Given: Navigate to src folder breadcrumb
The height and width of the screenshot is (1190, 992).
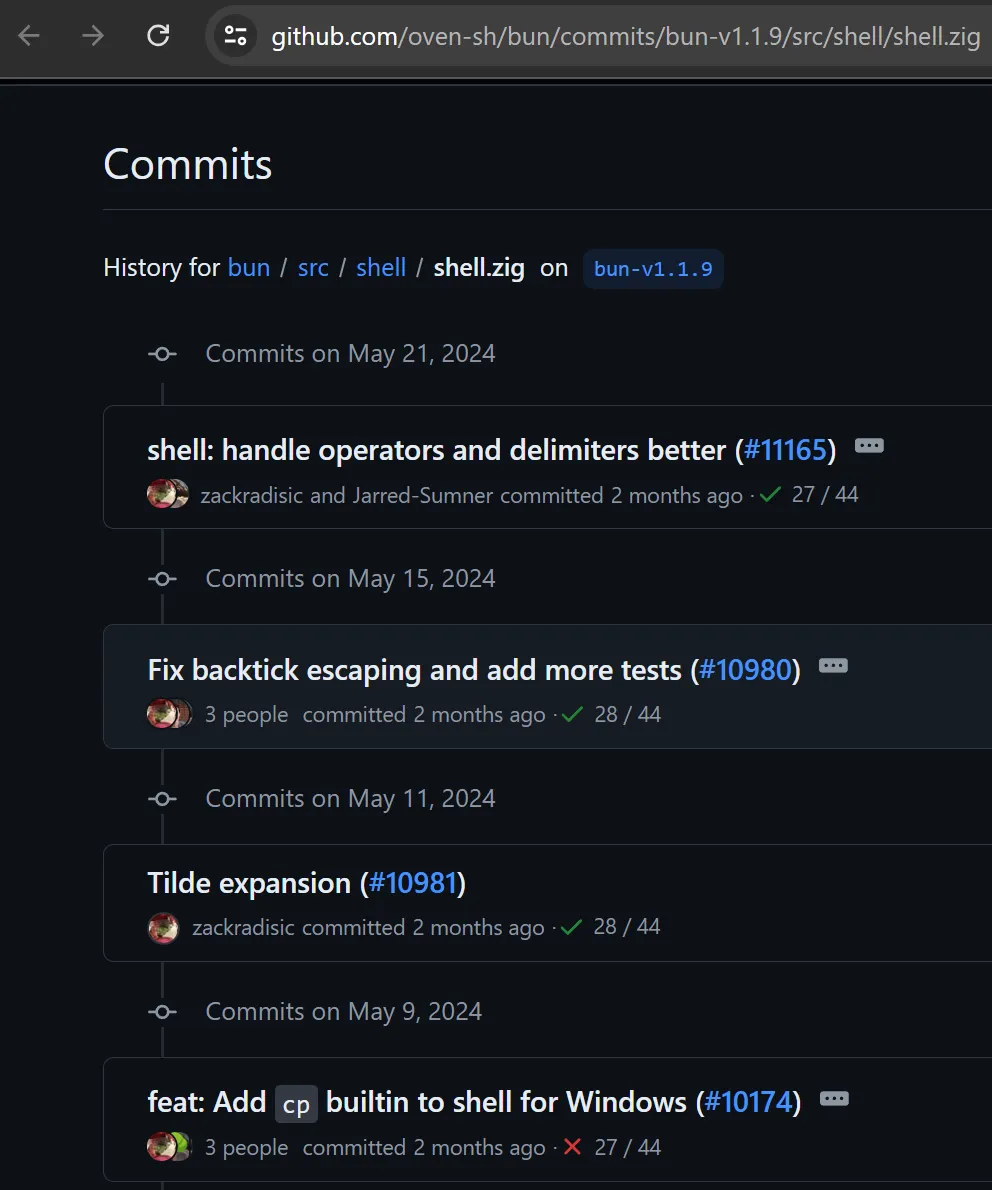Looking at the screenshot, I should tap(313, 268).
